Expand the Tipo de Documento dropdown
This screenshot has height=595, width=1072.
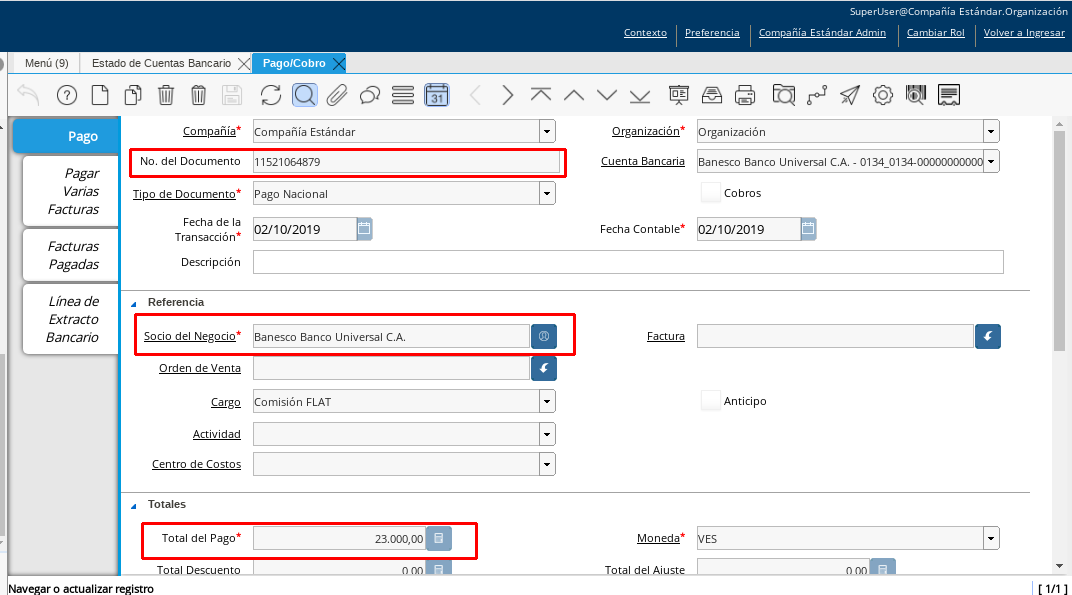[547, 193]
